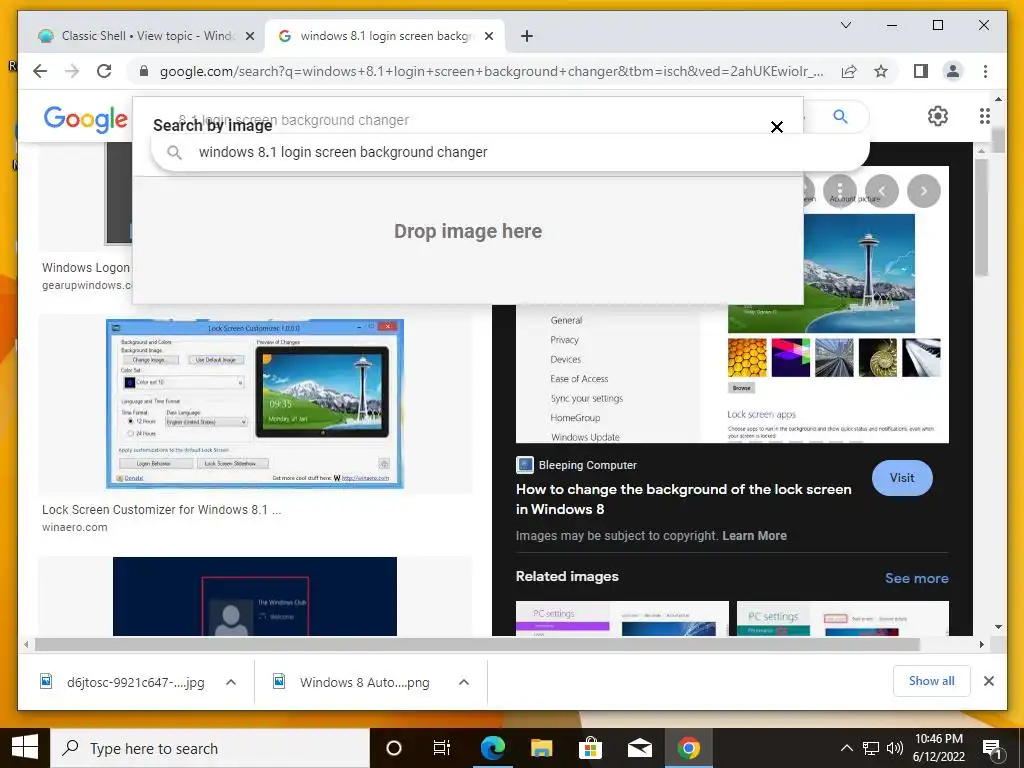This screenshot has height=768, width=1024.
Task: Switch to the windows 8.1 login screen tab
Action: click(385, 36)
